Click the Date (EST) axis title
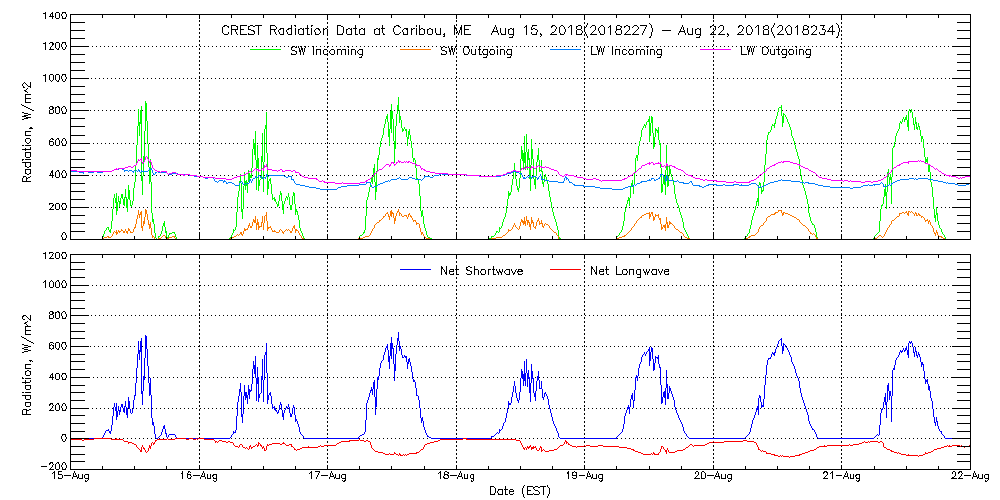This screenshot has width=1000, height=500. [521, 491]
